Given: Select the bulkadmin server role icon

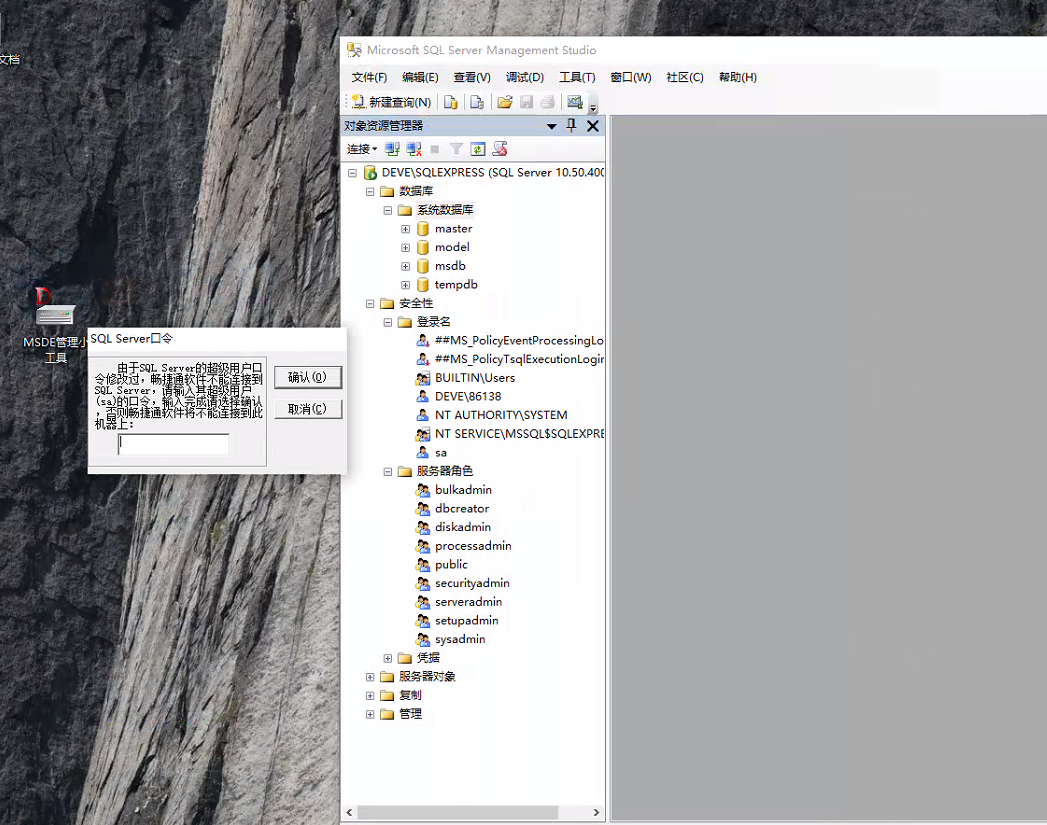Looking at the screenshot, I should [x=423, y=490].
